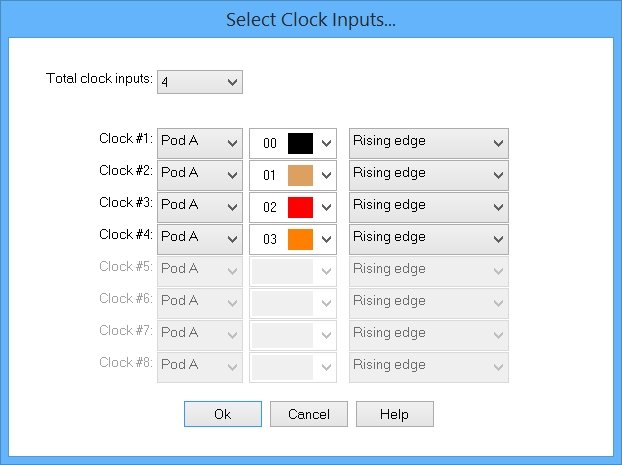Expand Clock #3 channel 02 selector
Screen dimensions: 622x465
293,207
